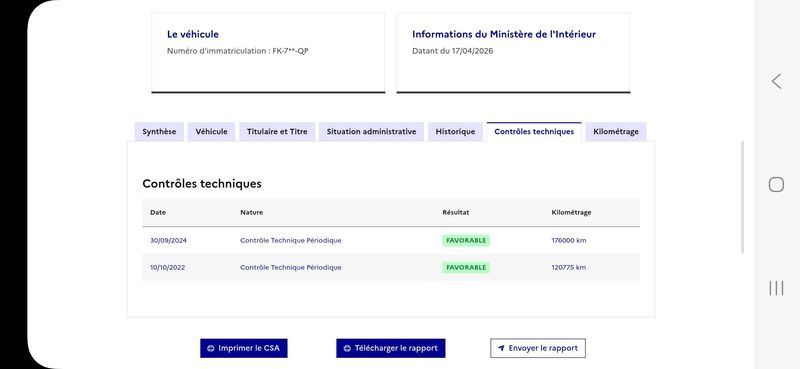The width and height of the screenshot is (800, 369).
Task: Click the Imprimer le CSA button
Action: 243,348
